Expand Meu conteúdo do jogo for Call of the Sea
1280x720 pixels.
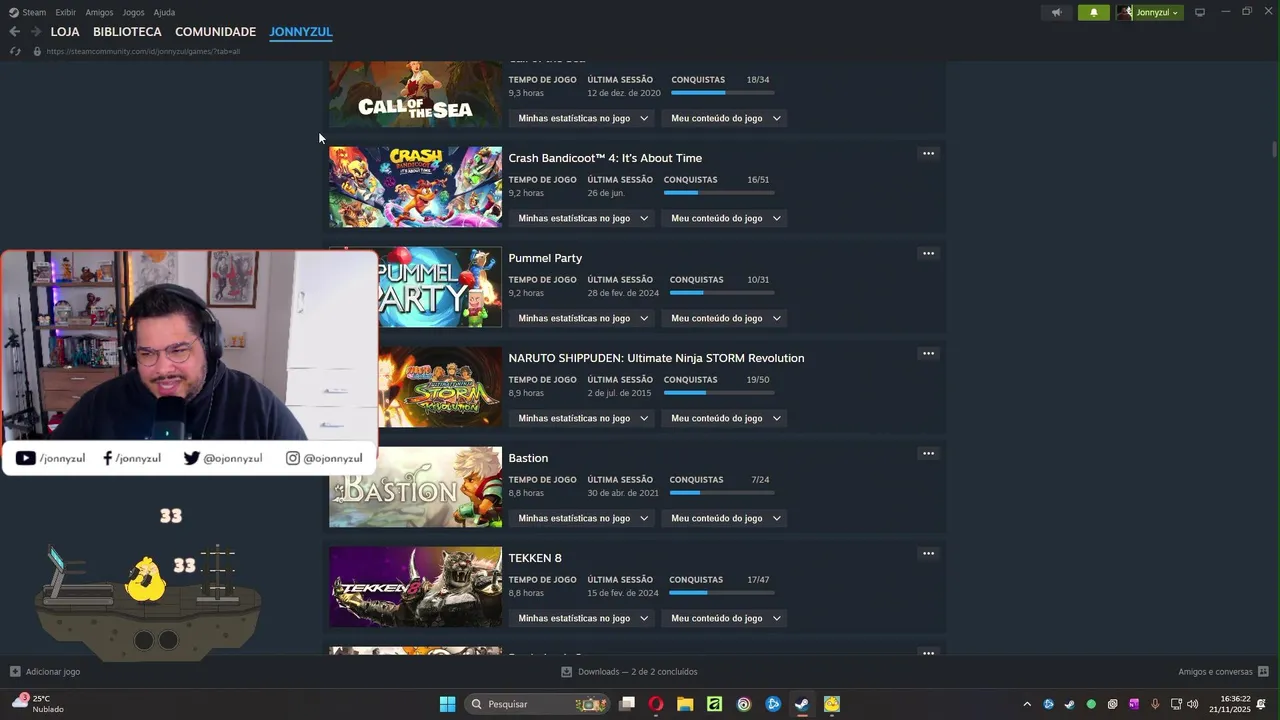tap(725, 118)
